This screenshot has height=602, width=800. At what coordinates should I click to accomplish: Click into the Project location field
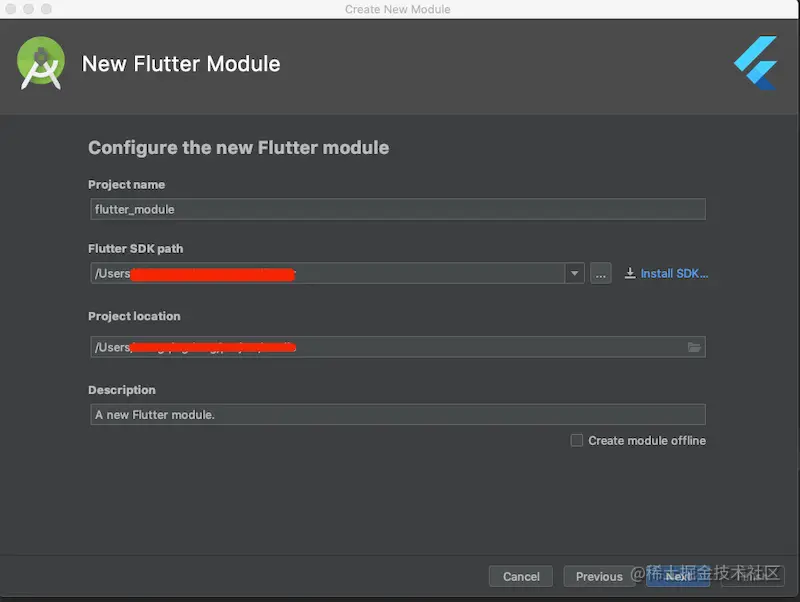click(x=398, y=347)
